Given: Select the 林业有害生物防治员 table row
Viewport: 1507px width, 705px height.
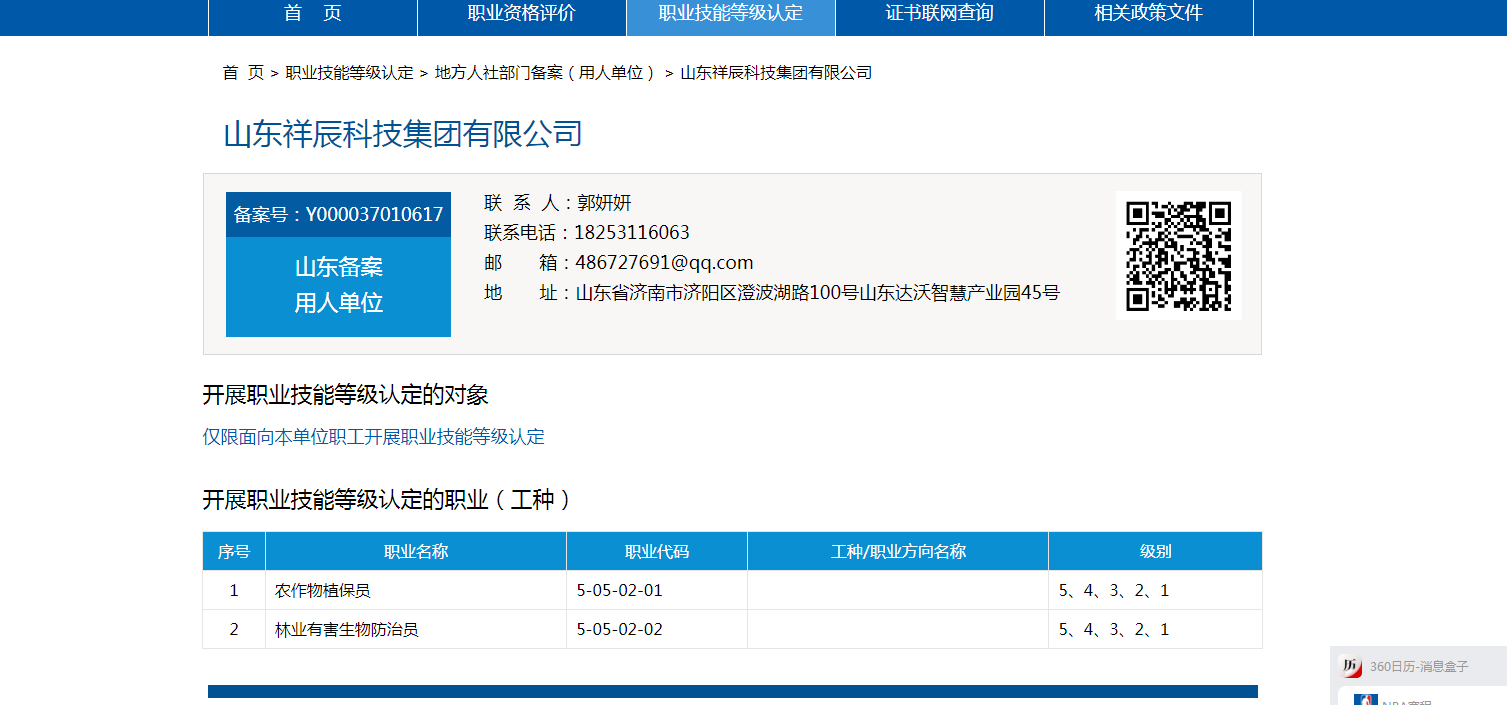Looking at the screenshot, I should (346, 630).
